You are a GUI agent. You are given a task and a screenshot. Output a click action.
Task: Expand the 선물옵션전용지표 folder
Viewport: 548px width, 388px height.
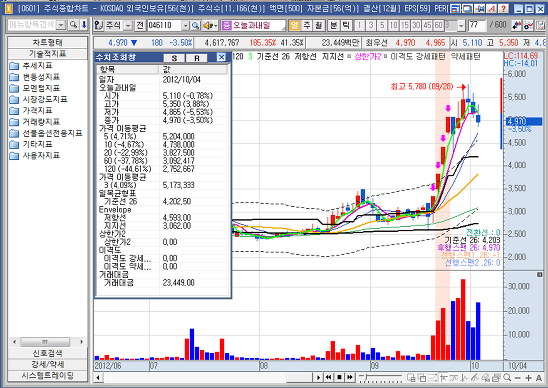point(46,133)
